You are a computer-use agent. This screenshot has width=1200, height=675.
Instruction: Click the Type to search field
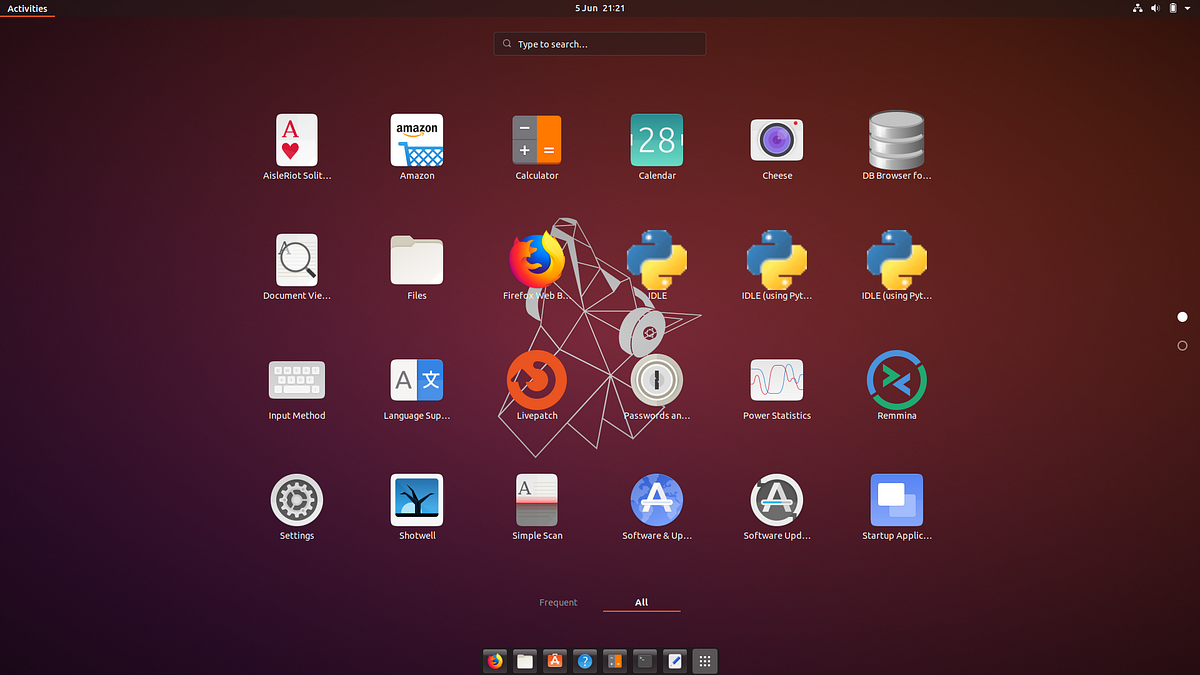[x=599, y=44]
